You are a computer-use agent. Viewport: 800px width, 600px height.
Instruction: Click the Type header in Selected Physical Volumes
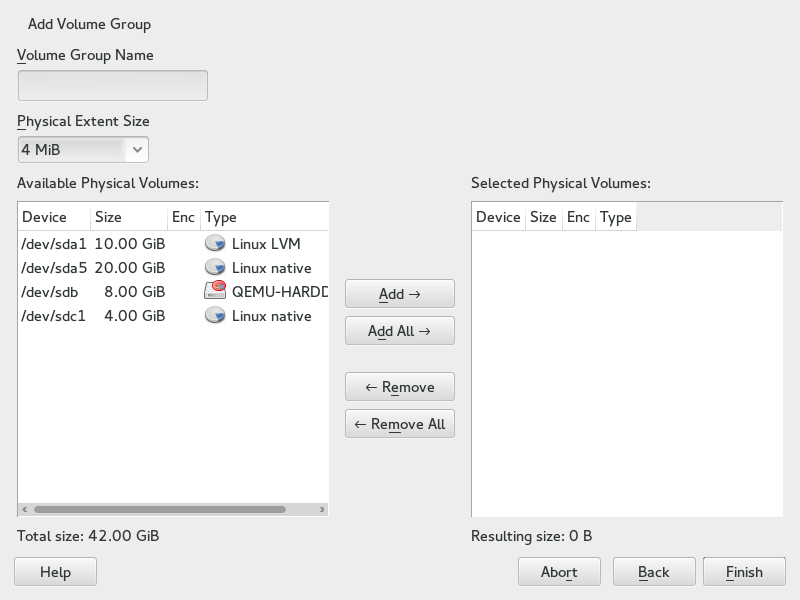pyautogui.click(x=615, y=217)
